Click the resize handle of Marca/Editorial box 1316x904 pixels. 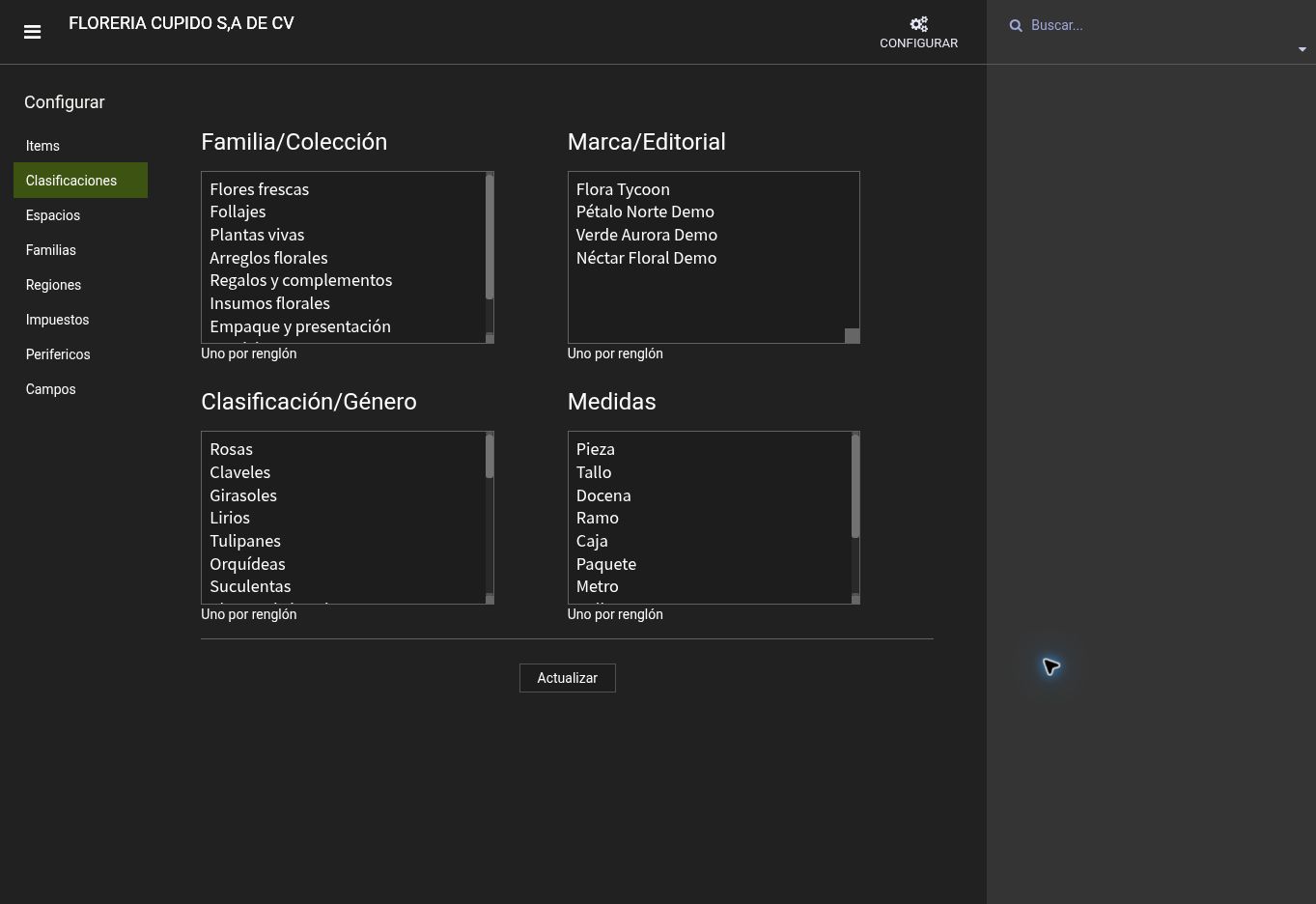(852, 335)
